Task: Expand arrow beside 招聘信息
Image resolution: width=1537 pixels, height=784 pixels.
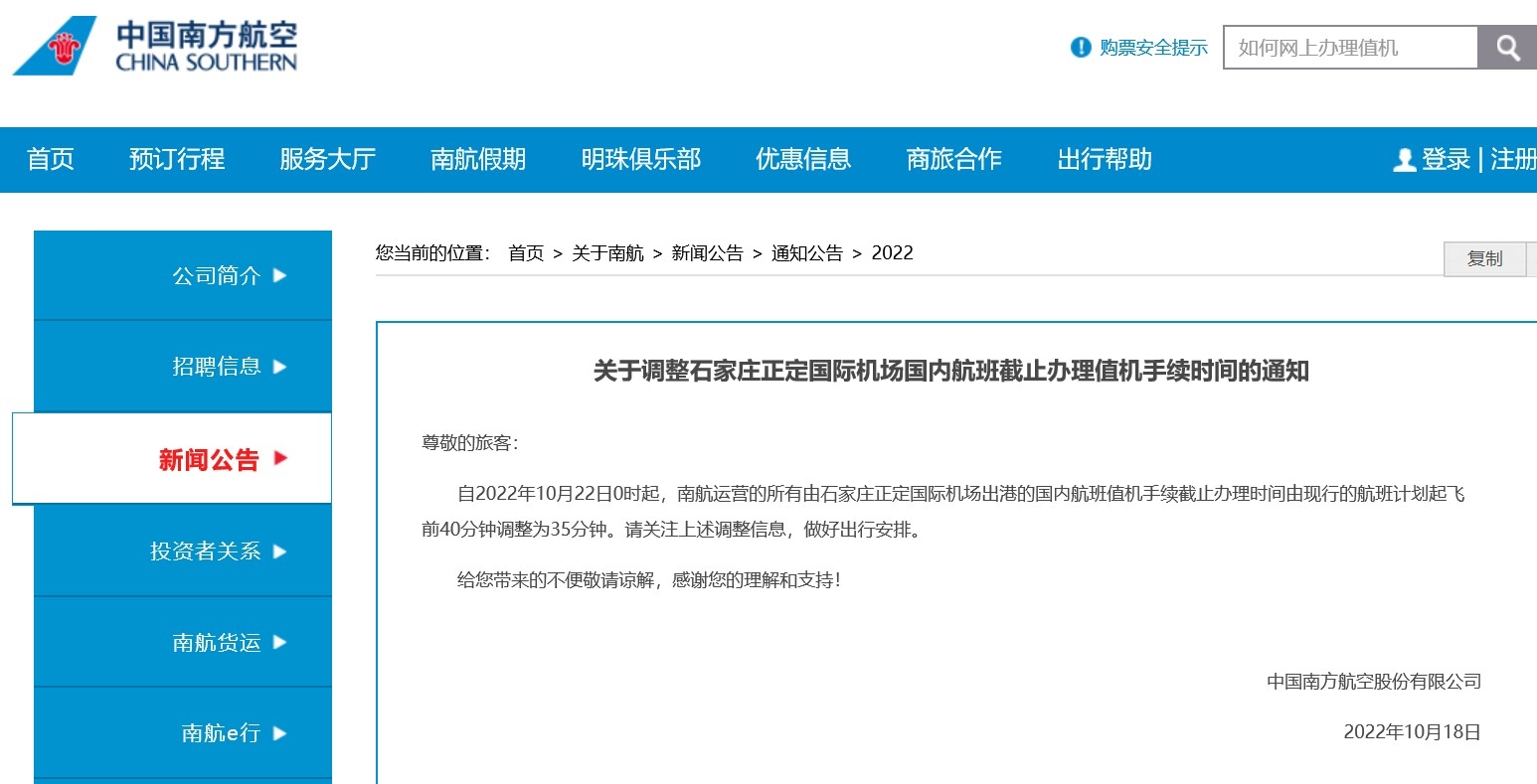Action: pos(279,367)
